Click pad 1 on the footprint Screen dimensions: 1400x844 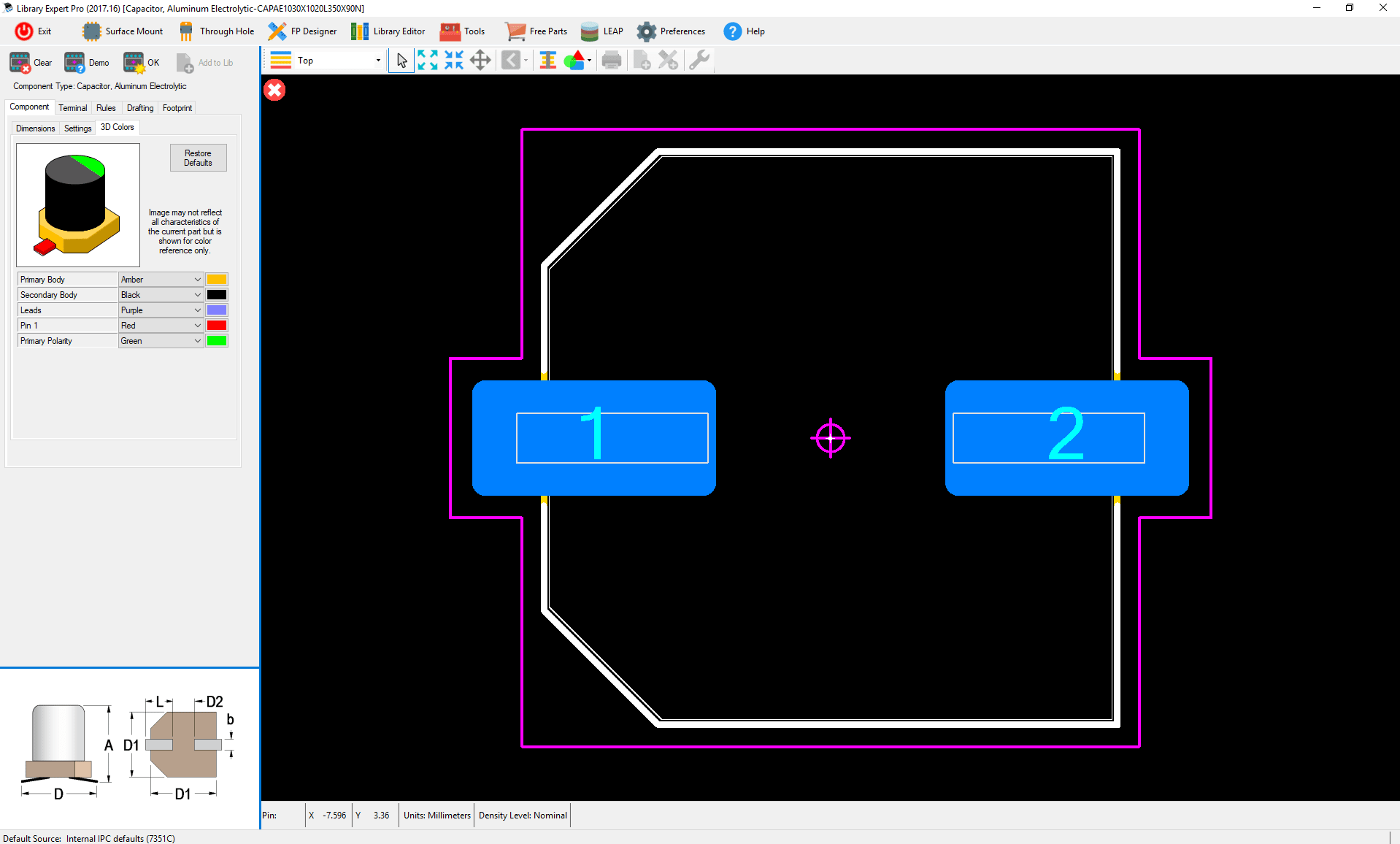tap(594, 438)
